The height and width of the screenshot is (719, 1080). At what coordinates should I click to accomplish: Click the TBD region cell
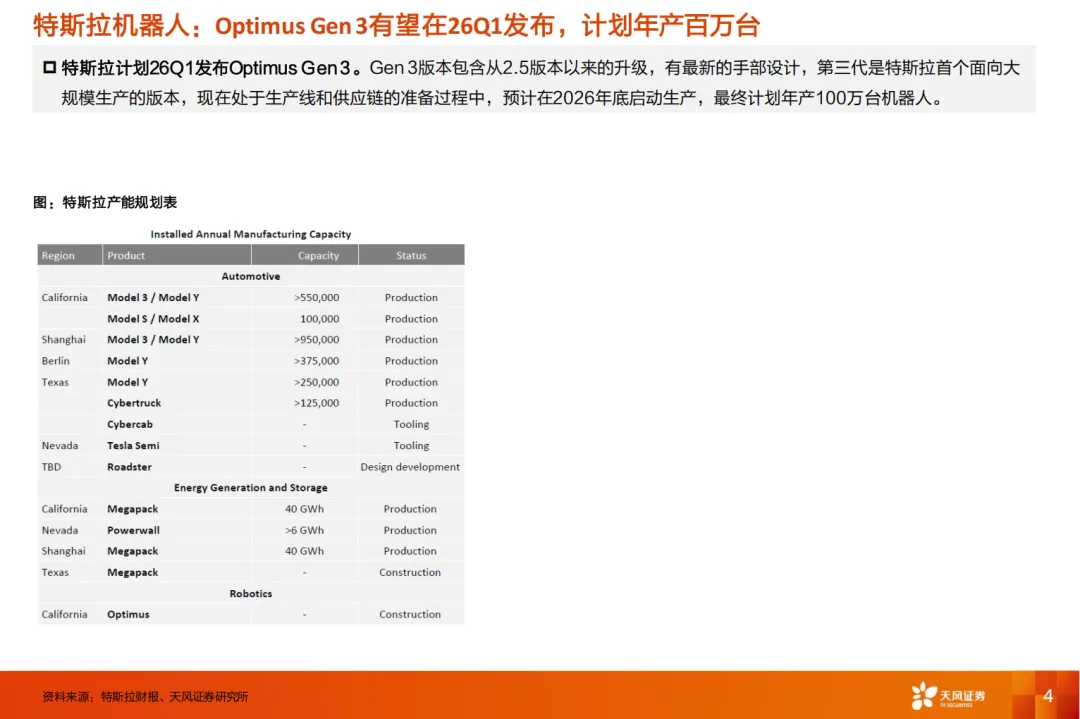pos(51,467)
